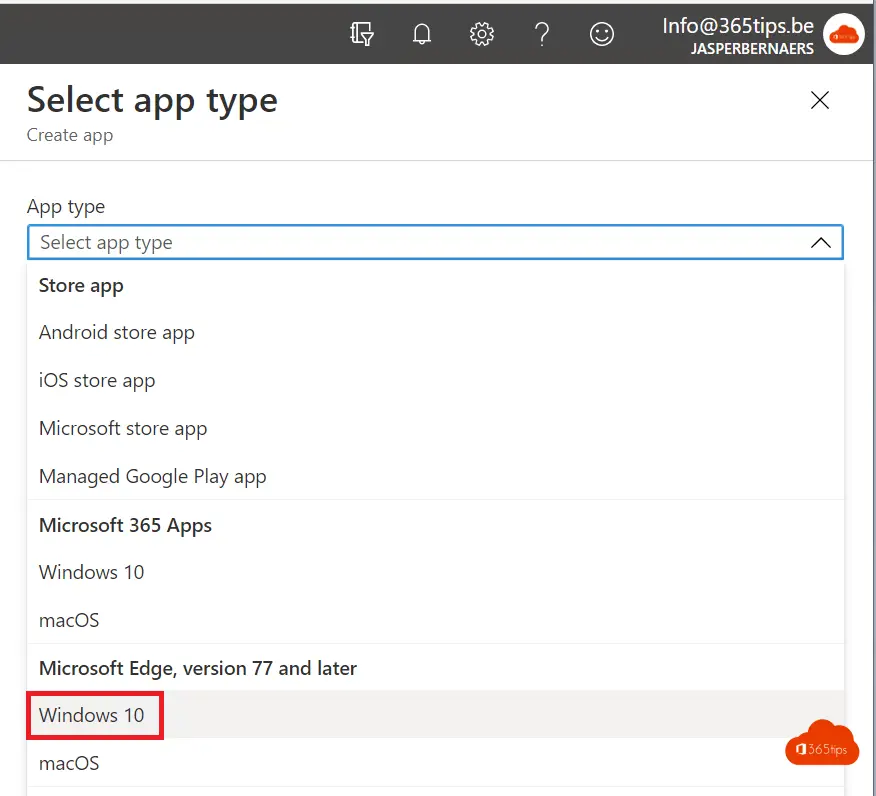Open the portal settings gear
Screen dimensions: 876x796
pos(482,34)
